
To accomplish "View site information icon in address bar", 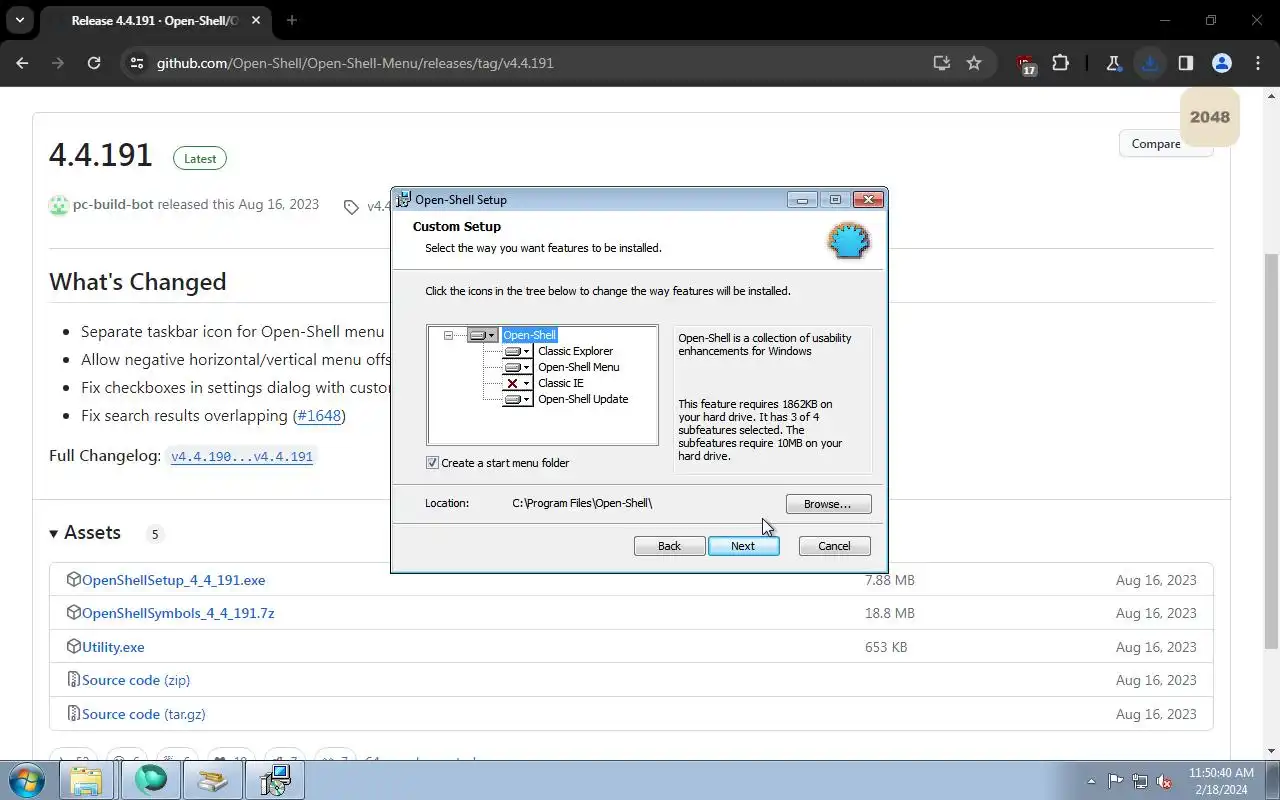I will 137,63.
